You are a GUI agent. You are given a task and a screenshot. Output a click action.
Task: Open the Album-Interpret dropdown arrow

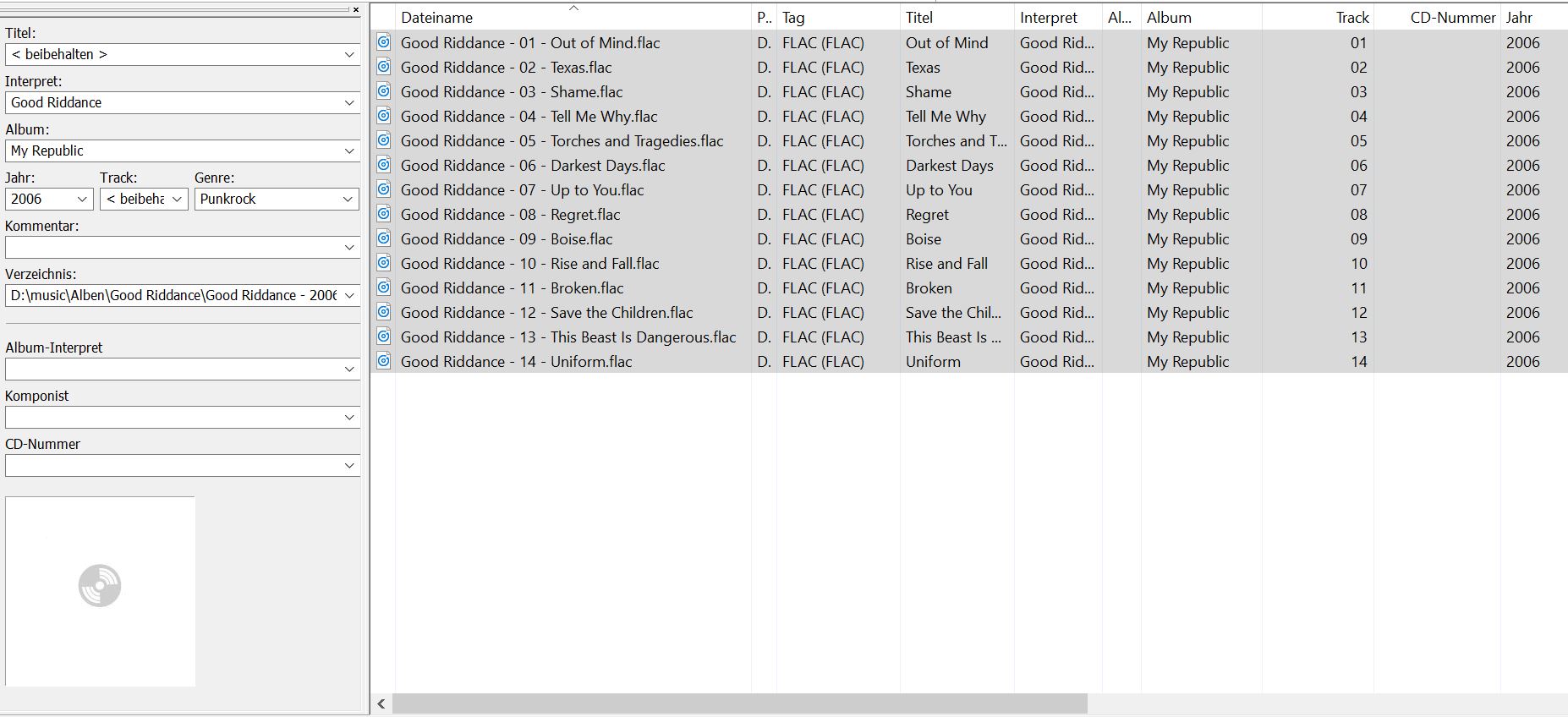349,369
